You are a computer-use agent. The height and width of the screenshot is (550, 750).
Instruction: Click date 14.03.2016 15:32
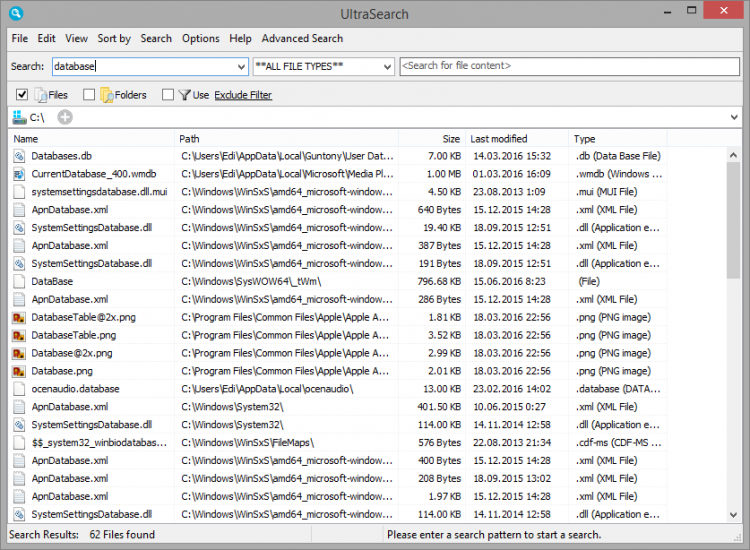coord(512,156)
